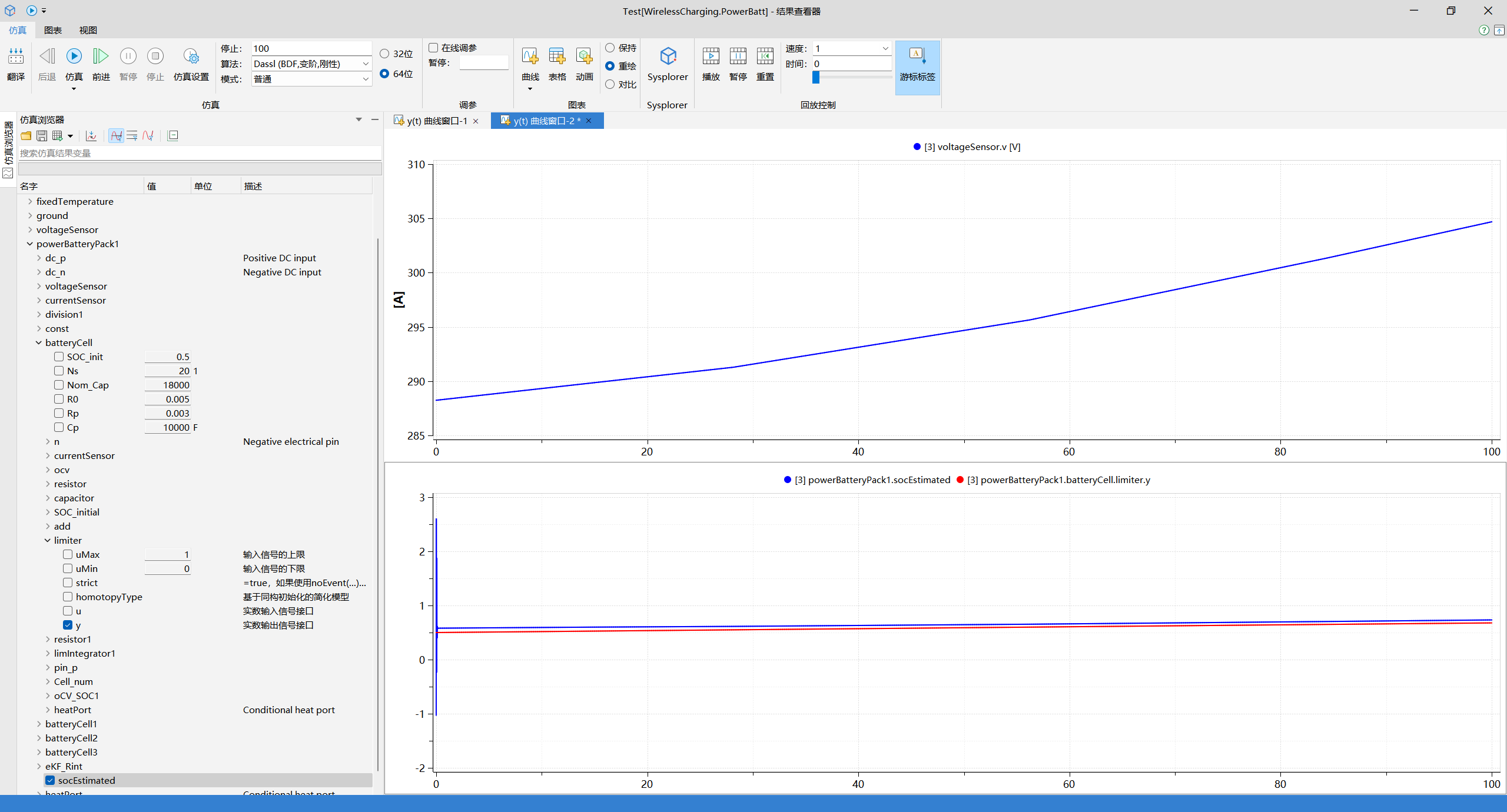Click the playback time slider handle

[816, 77]
